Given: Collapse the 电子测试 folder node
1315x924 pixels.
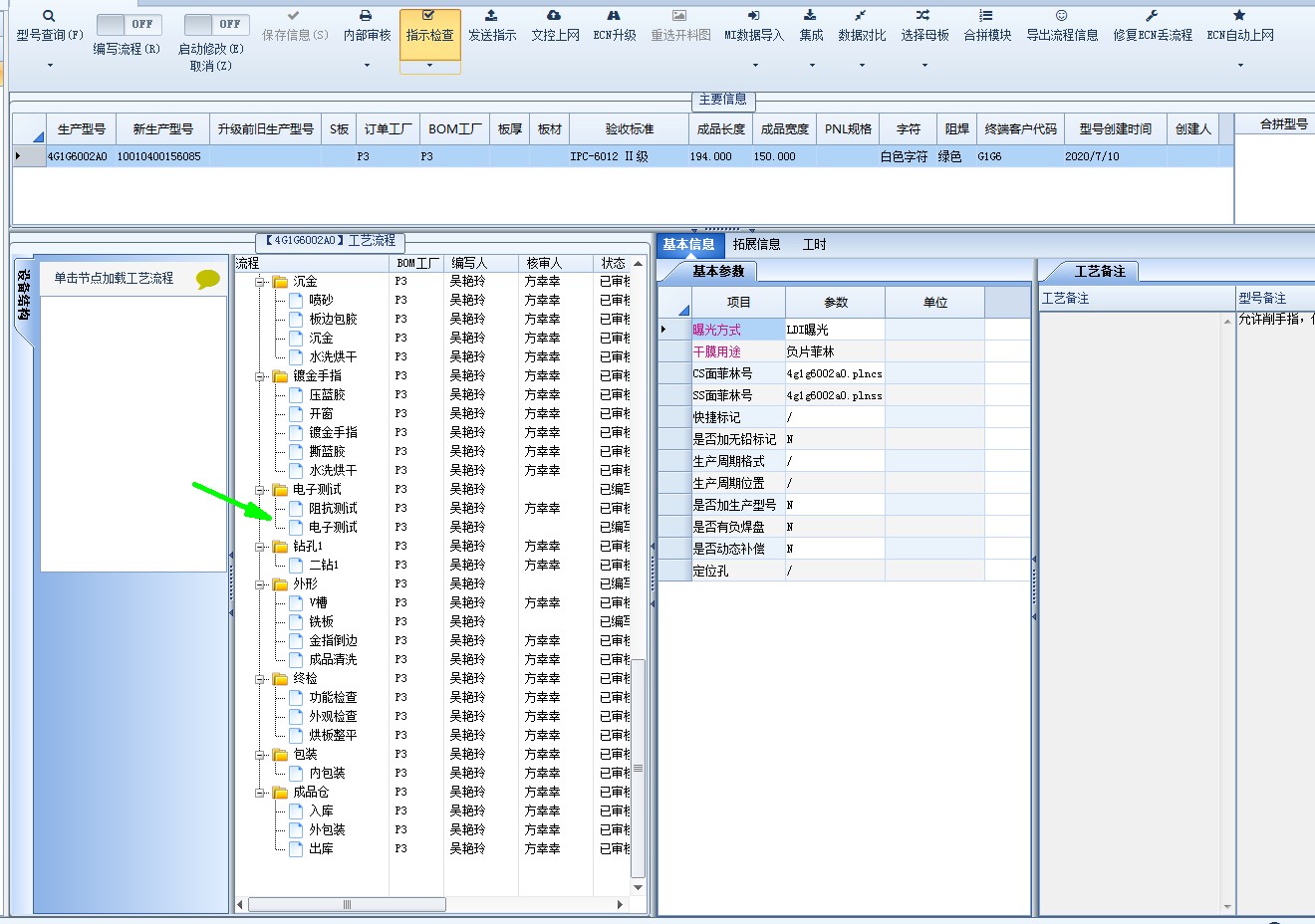Looking at the screenshot, I should 260,490.
